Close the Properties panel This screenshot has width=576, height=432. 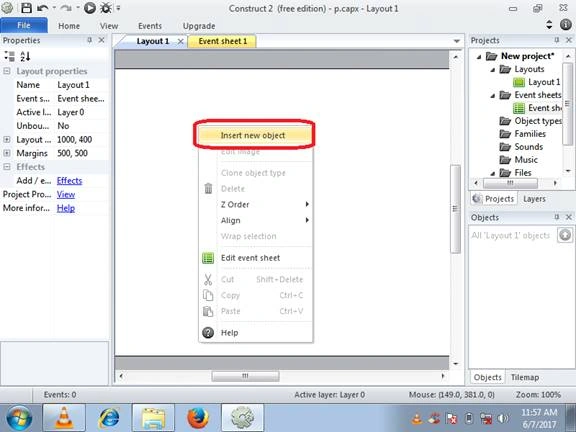point(102,40)
